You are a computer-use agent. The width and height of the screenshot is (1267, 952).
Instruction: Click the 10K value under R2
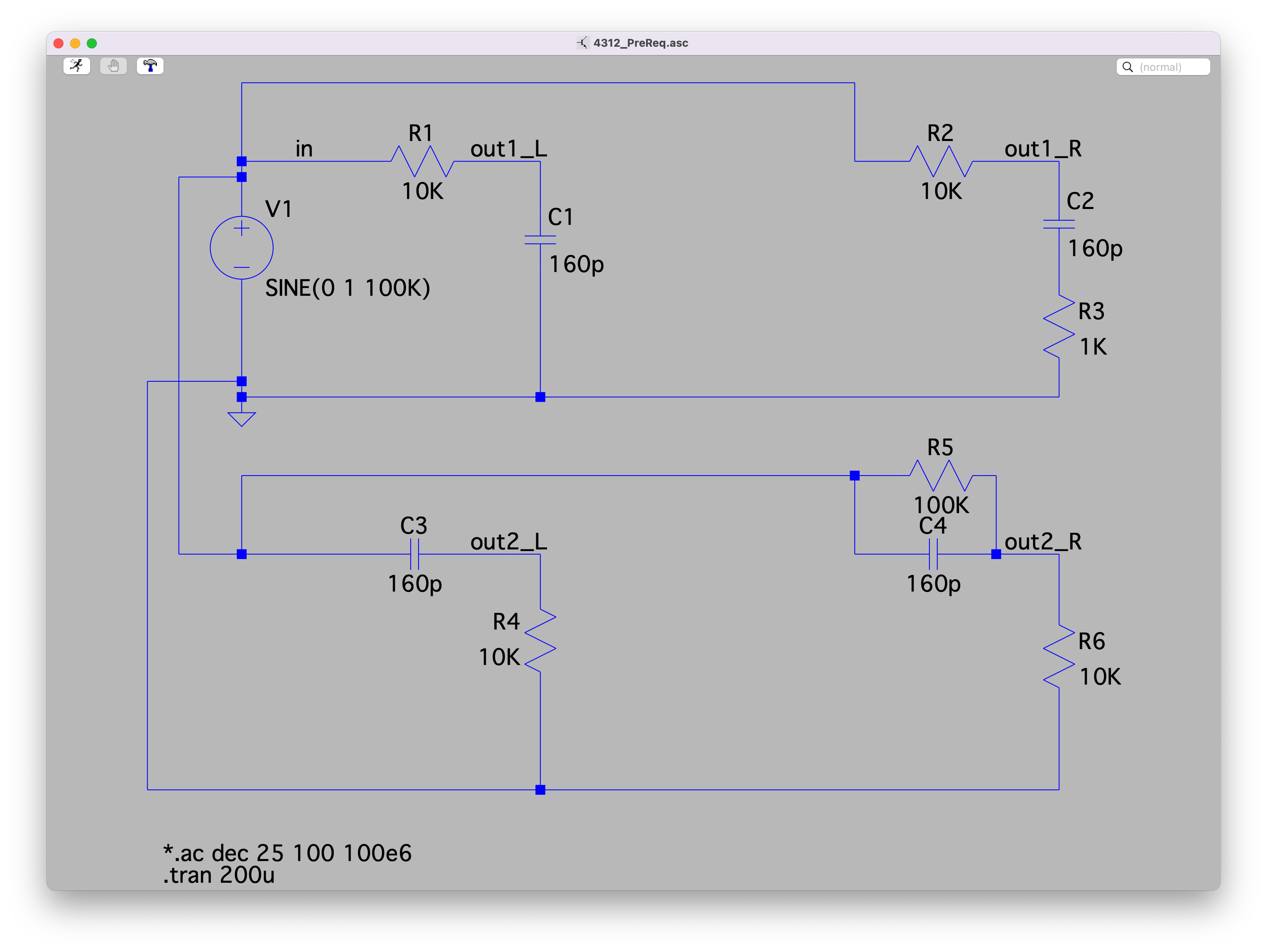(941, 191)
